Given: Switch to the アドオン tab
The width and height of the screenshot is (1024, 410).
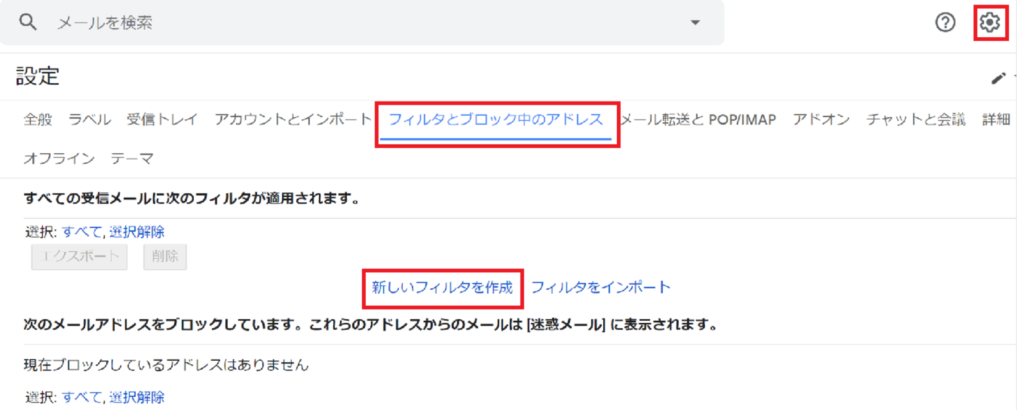Looking at the screenshot, I should (x=821, y=120).
